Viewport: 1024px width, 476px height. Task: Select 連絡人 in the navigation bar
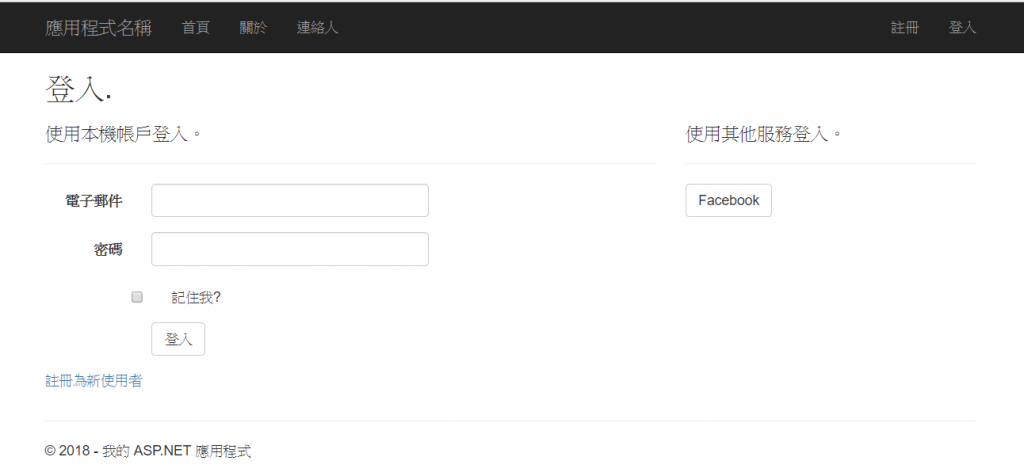tap(318, 28)
